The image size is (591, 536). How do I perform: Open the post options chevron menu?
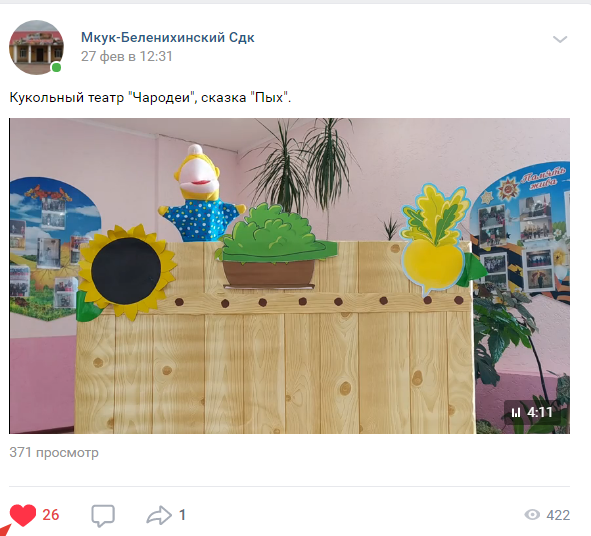pos(560,39)
